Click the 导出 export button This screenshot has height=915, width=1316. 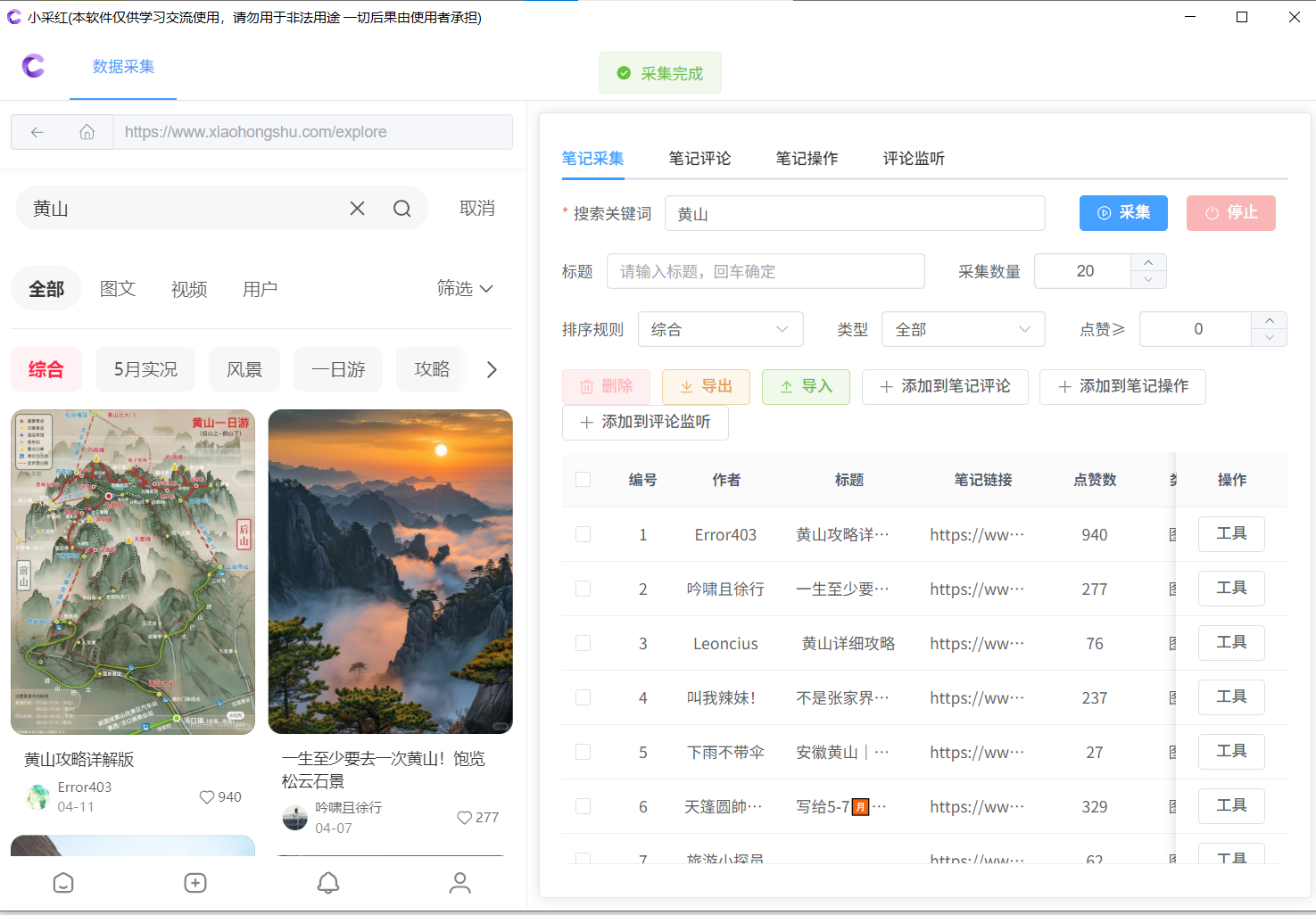(706, 386)
